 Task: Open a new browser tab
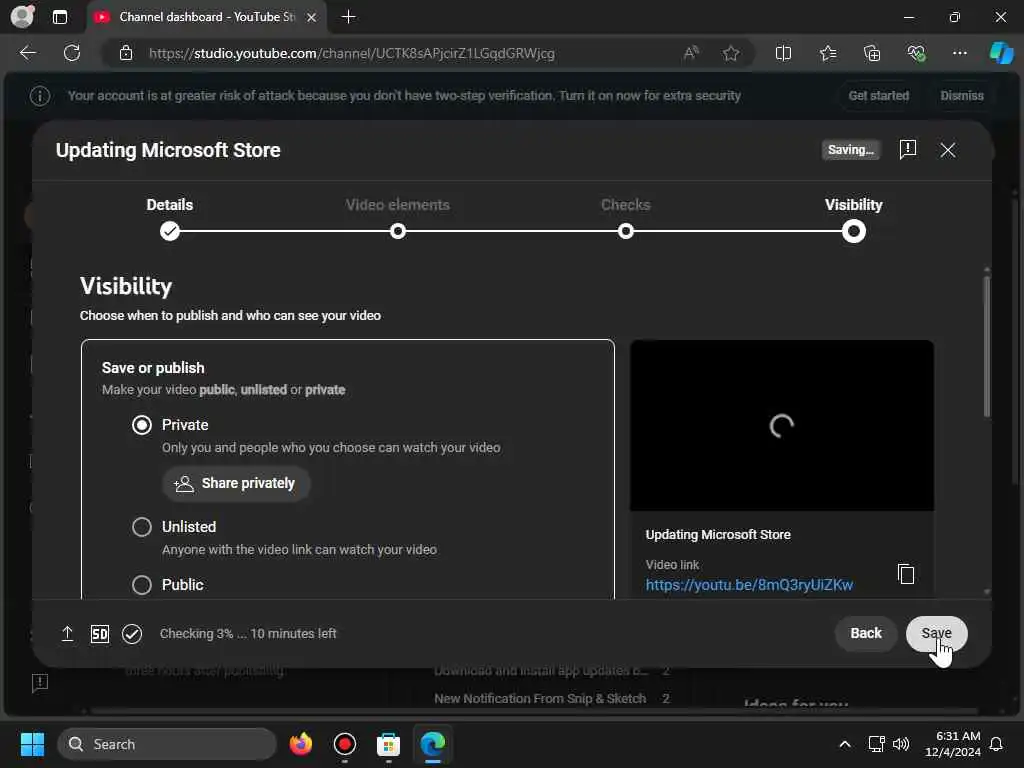(349, 17)
